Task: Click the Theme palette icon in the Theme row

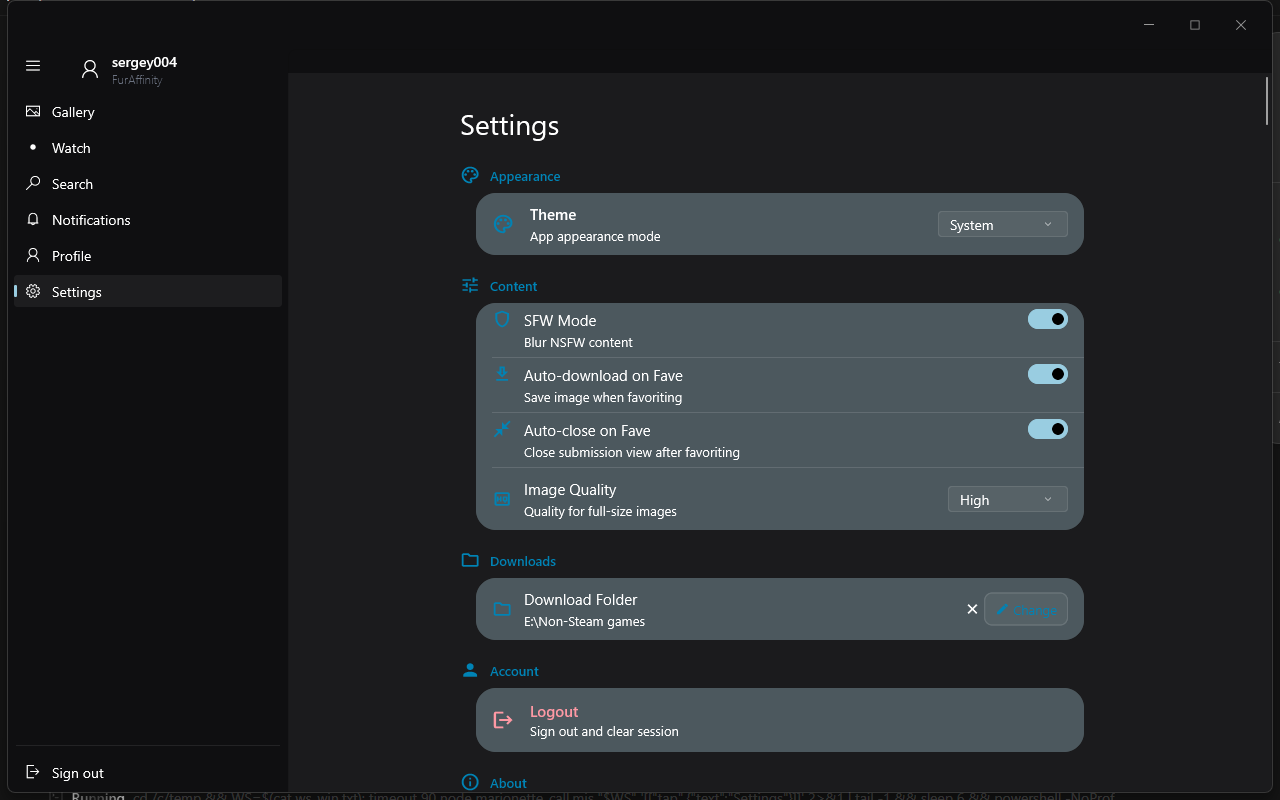Action: 503,224
